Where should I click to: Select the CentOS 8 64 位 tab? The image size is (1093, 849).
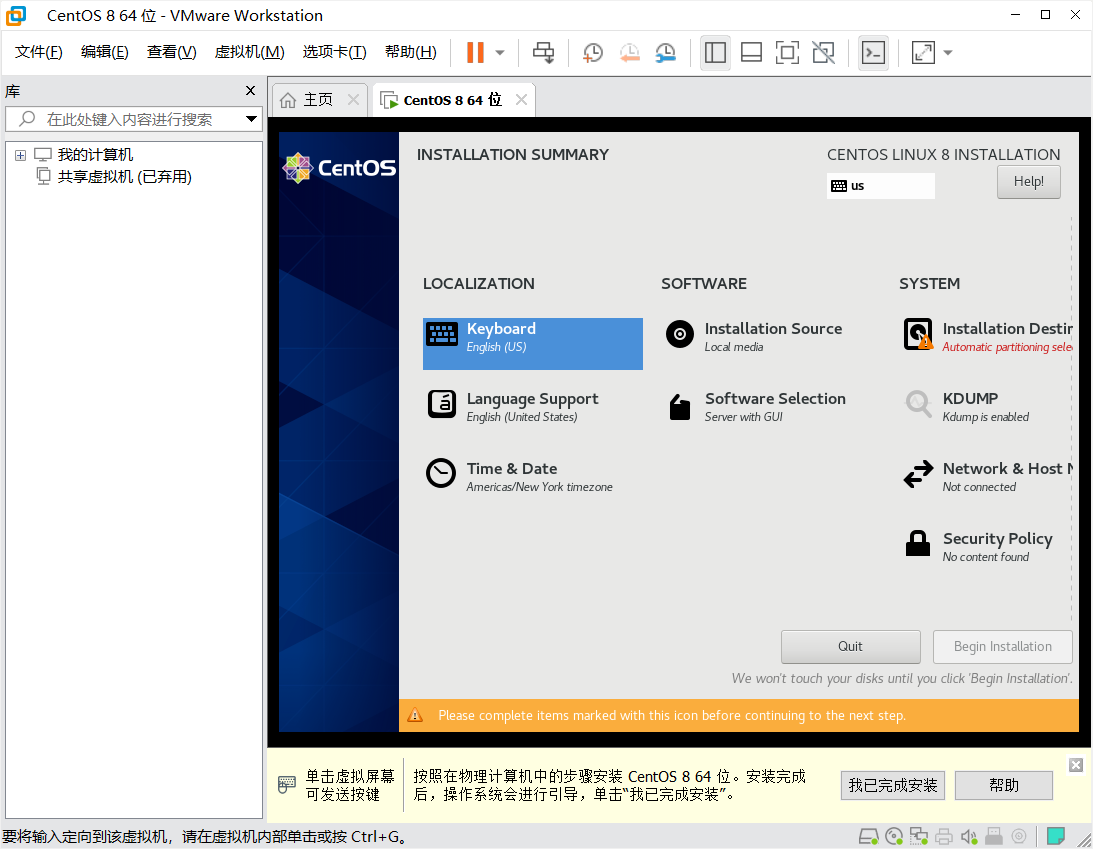click(451, 100)
